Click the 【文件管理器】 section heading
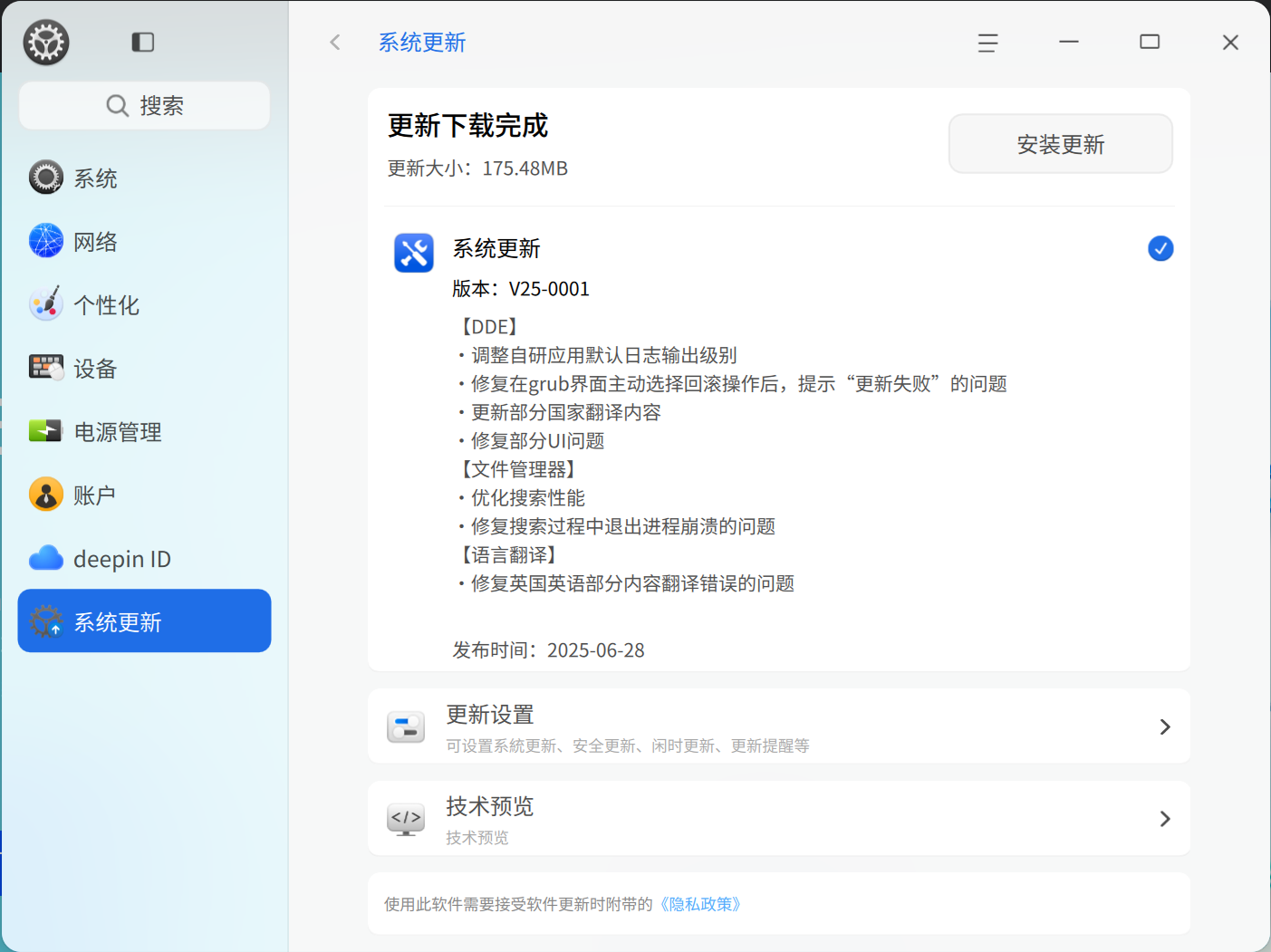Screen dimensions: 1271x952 pyautogui.click(x=517, y=469)
